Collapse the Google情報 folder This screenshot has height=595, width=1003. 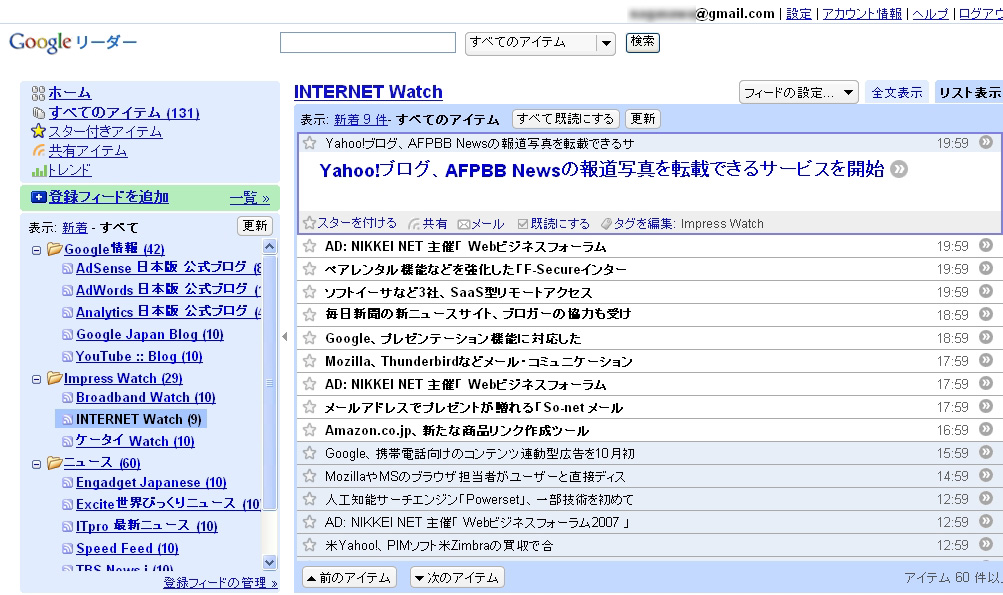point(37,249)
